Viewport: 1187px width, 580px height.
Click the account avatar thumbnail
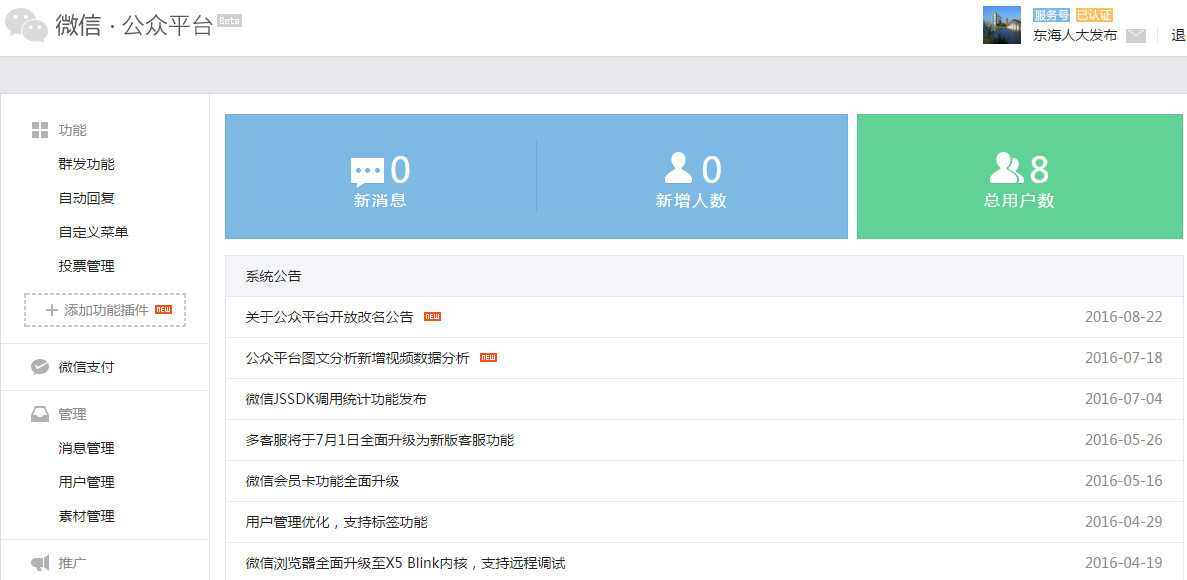(1002, 25)
